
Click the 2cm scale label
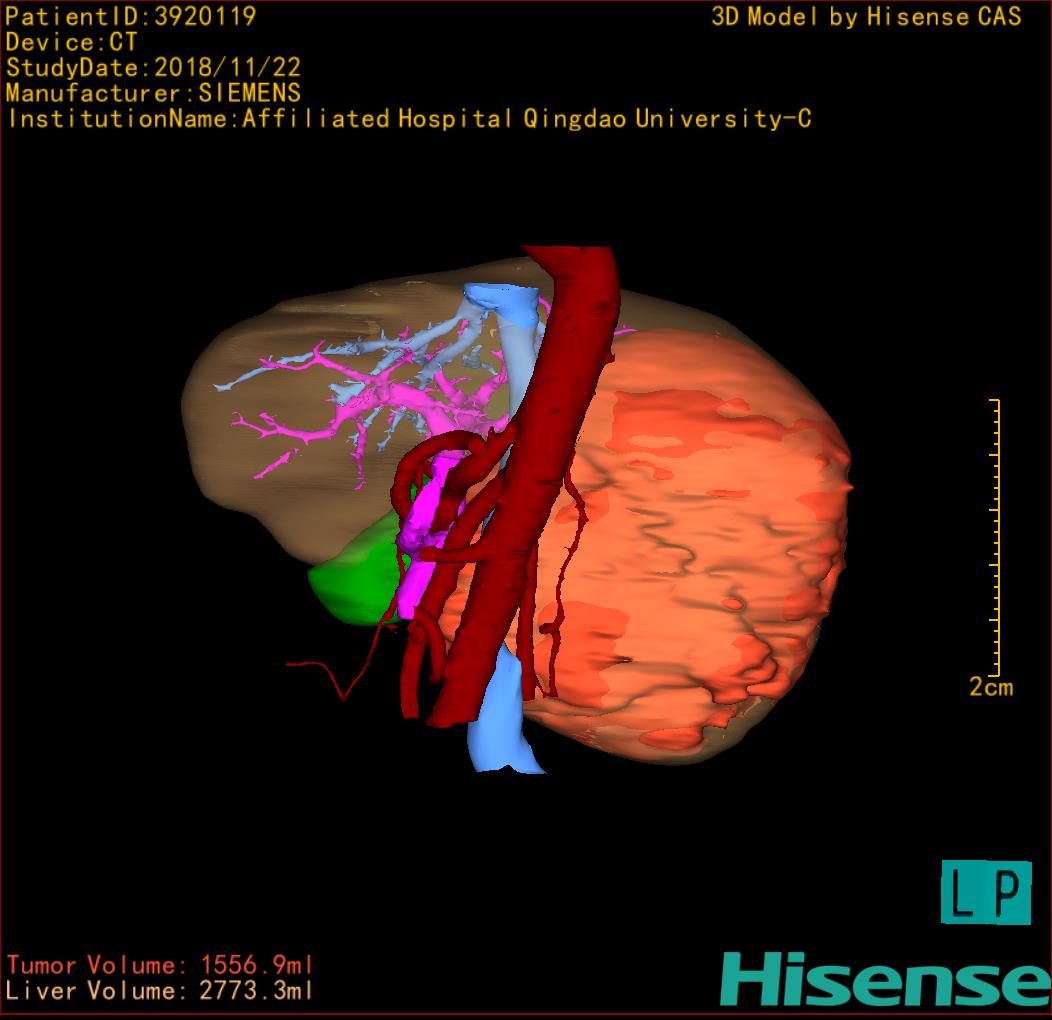[x=991, y=687]
